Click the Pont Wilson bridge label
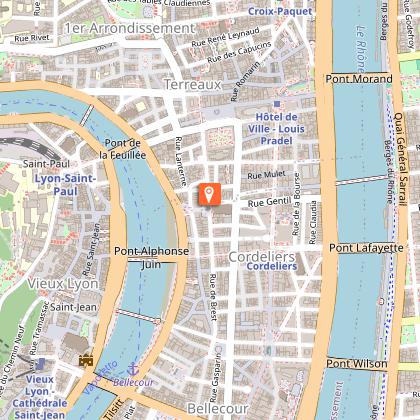The height and width of the screenshot is (420, 420). pos(357,363)
